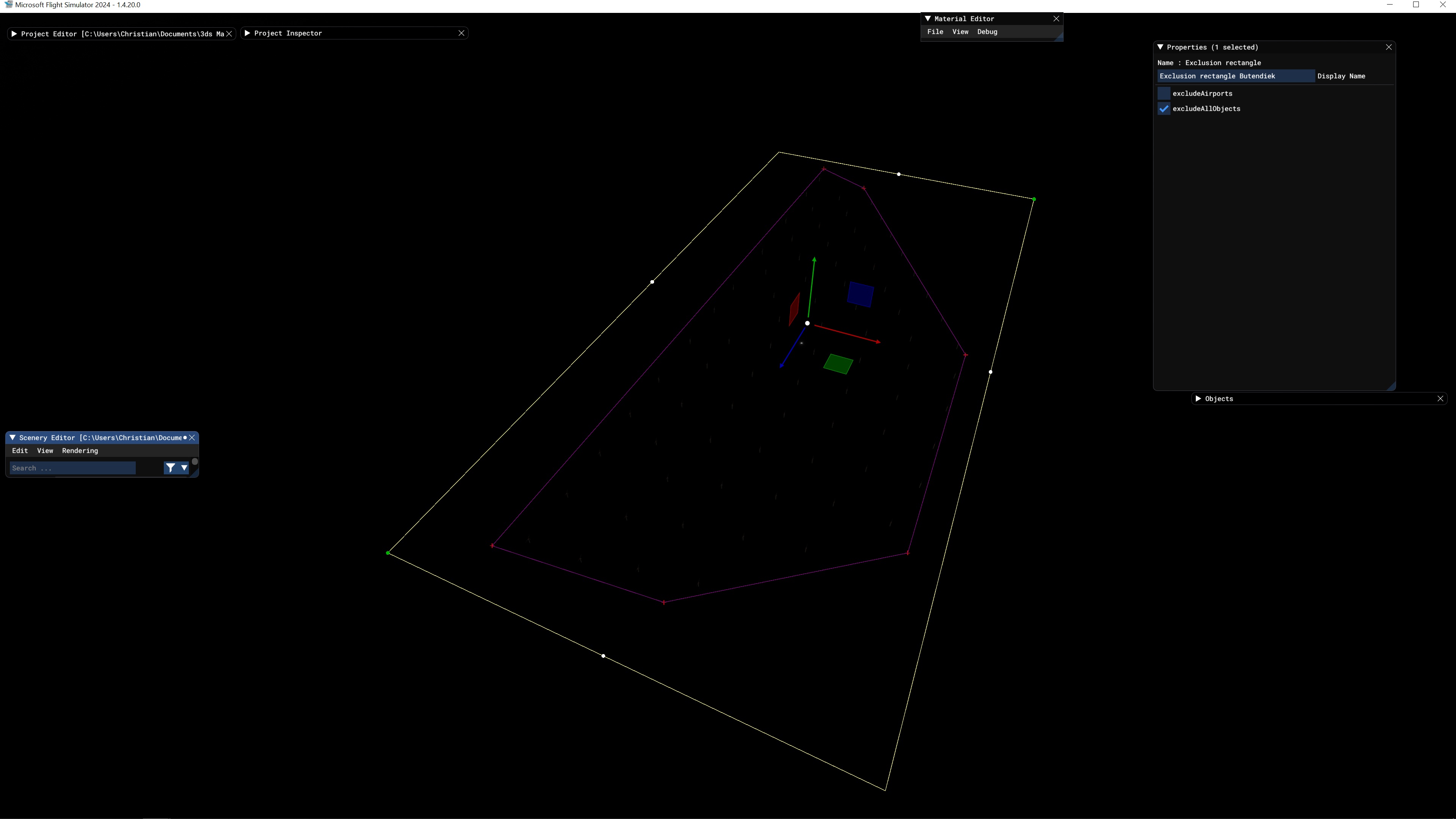Screen dimensions: 1456x819
Task: Expand the Project Inspector panel
Action: pyautogui.click(x=248, y=33)
